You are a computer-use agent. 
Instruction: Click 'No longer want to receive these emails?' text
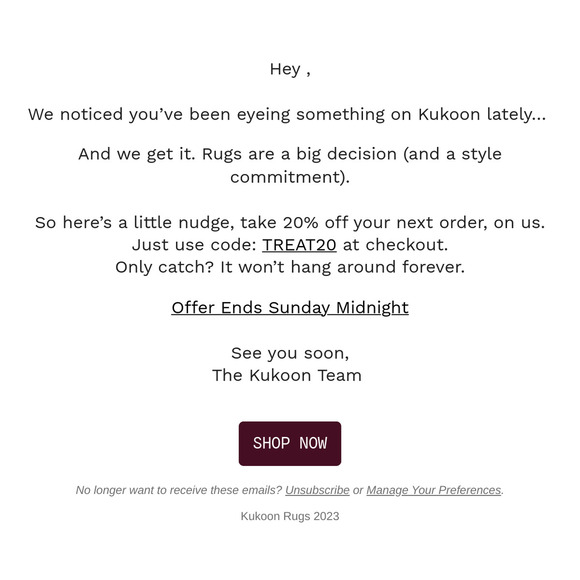point(179,490)
